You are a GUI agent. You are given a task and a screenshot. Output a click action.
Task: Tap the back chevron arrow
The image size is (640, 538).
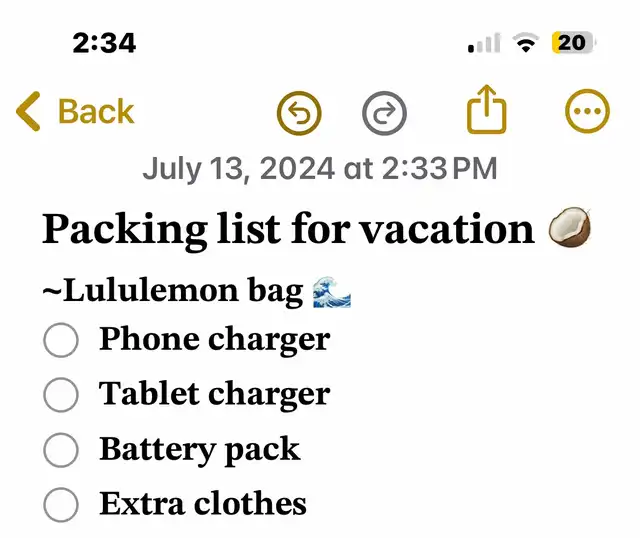28,111
